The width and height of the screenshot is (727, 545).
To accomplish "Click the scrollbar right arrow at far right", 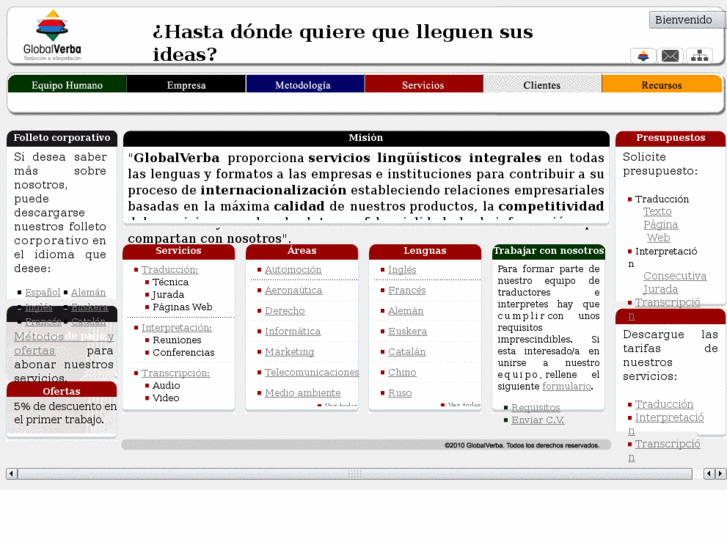I will (720, 474).
